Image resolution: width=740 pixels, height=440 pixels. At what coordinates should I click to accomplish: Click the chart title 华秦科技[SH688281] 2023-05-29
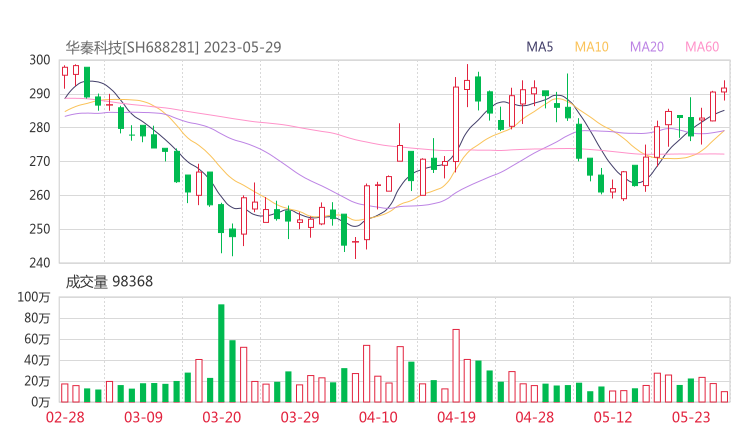173,47
